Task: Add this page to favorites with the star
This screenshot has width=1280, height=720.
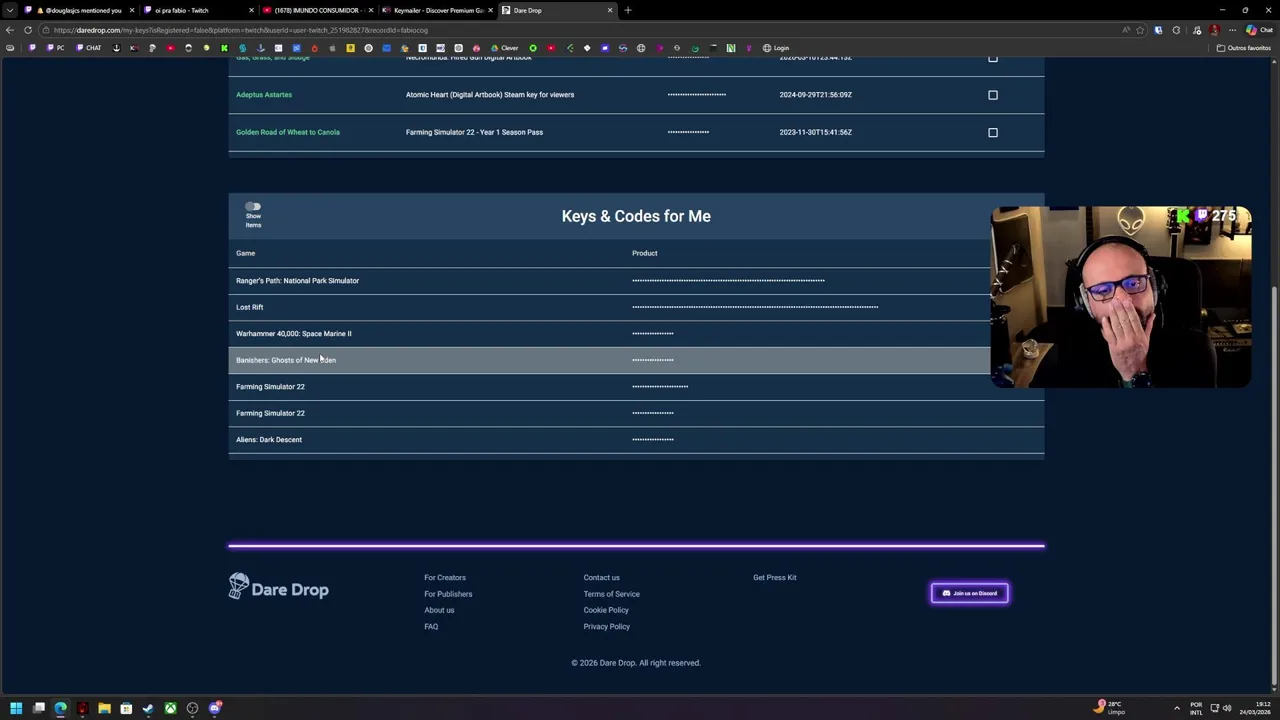Action: (1140, 30)
